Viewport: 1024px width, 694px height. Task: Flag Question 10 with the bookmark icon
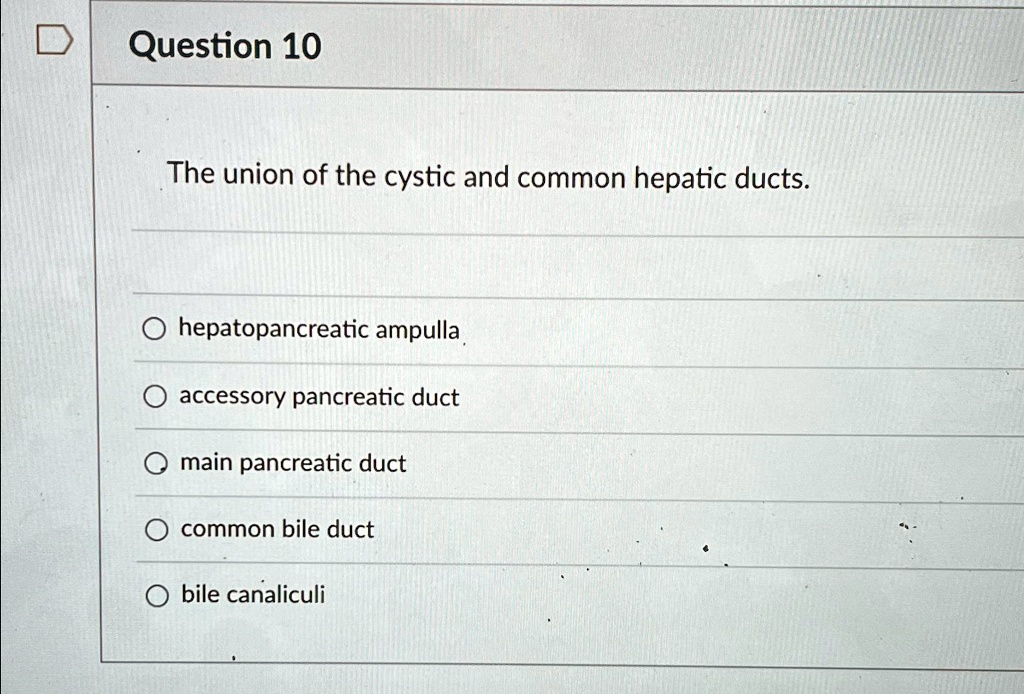point(54,43)
